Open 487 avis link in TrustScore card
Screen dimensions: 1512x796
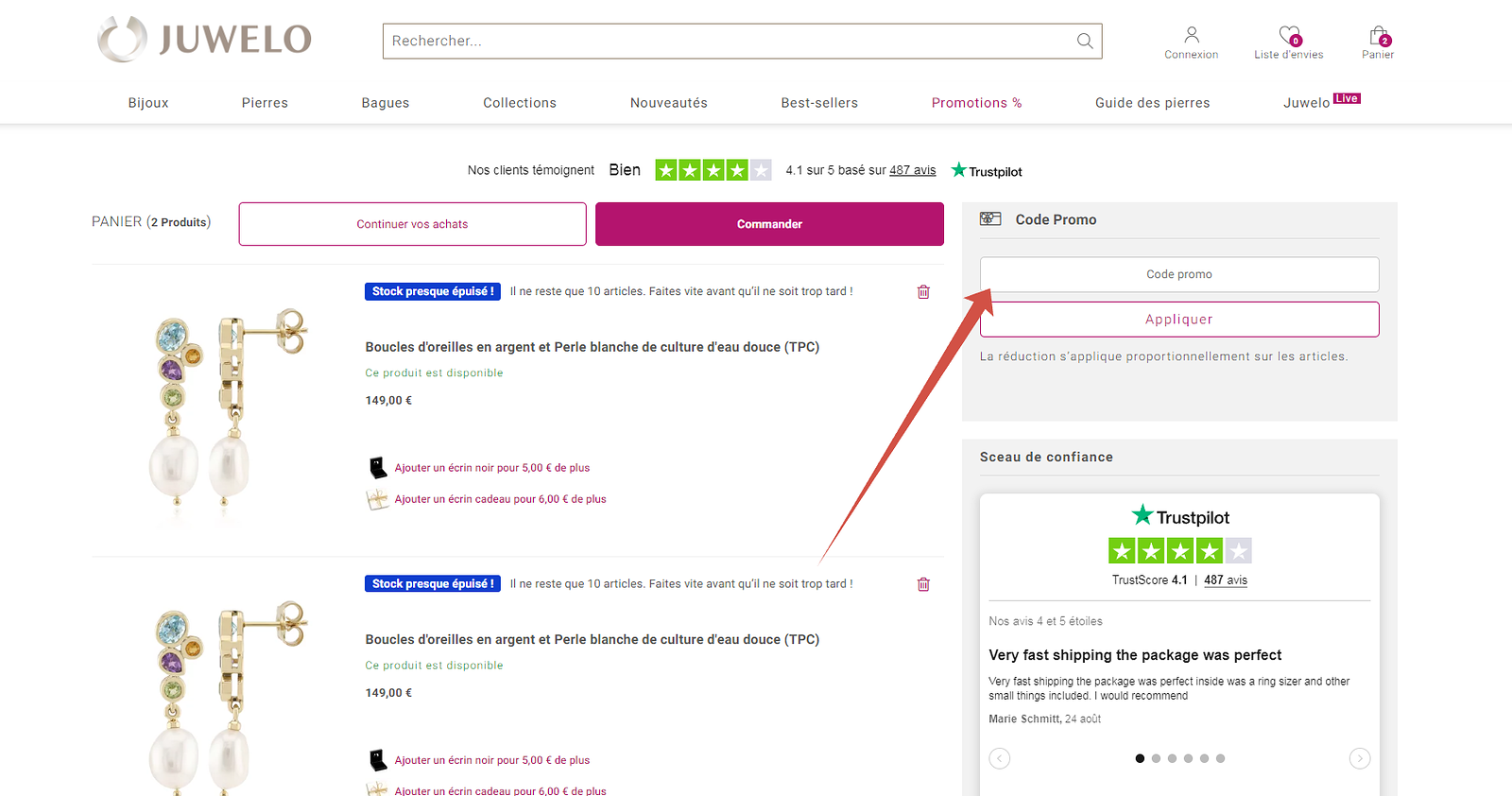(x=1226, y=580)
